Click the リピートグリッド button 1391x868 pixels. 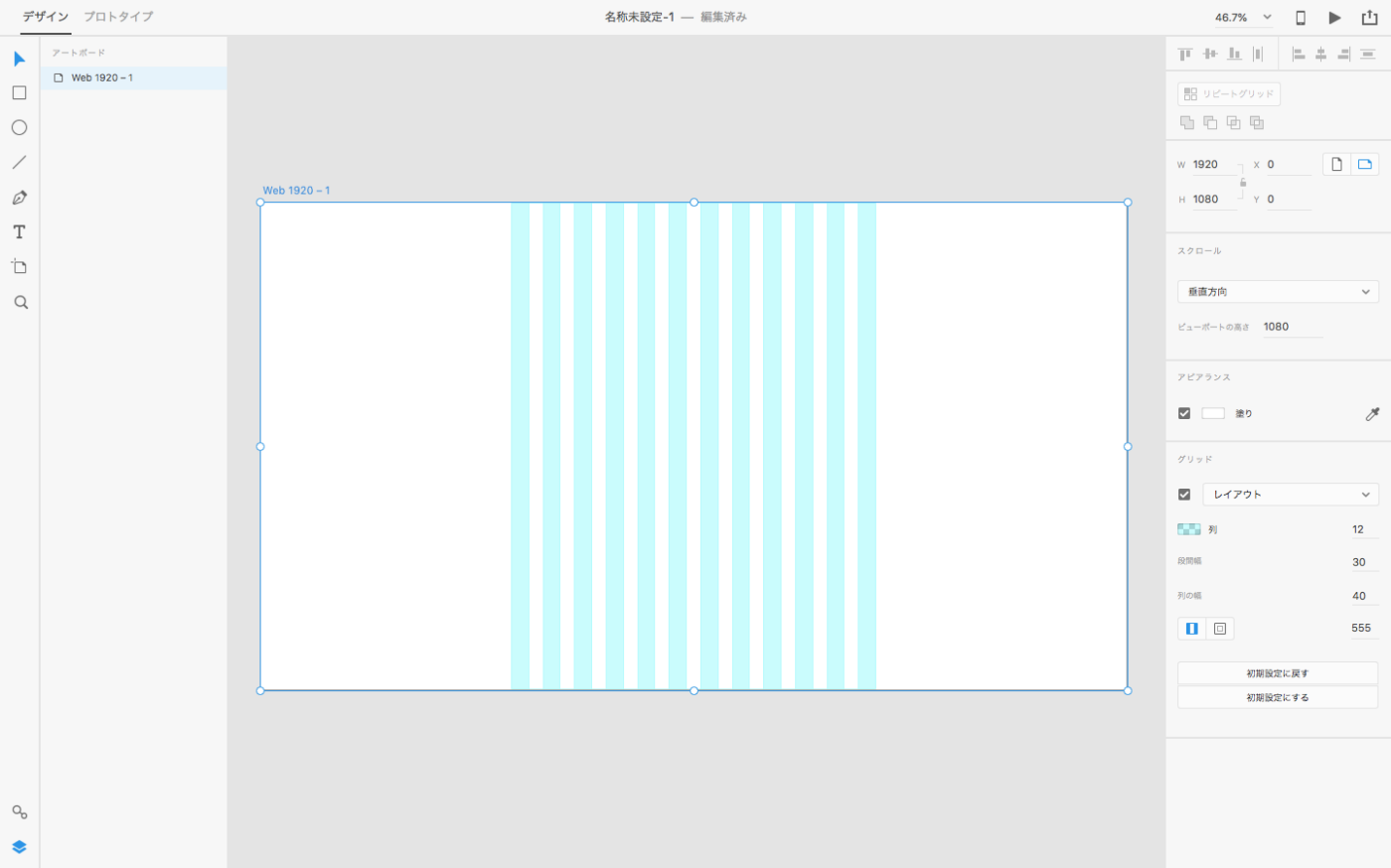coord(1229,93)
